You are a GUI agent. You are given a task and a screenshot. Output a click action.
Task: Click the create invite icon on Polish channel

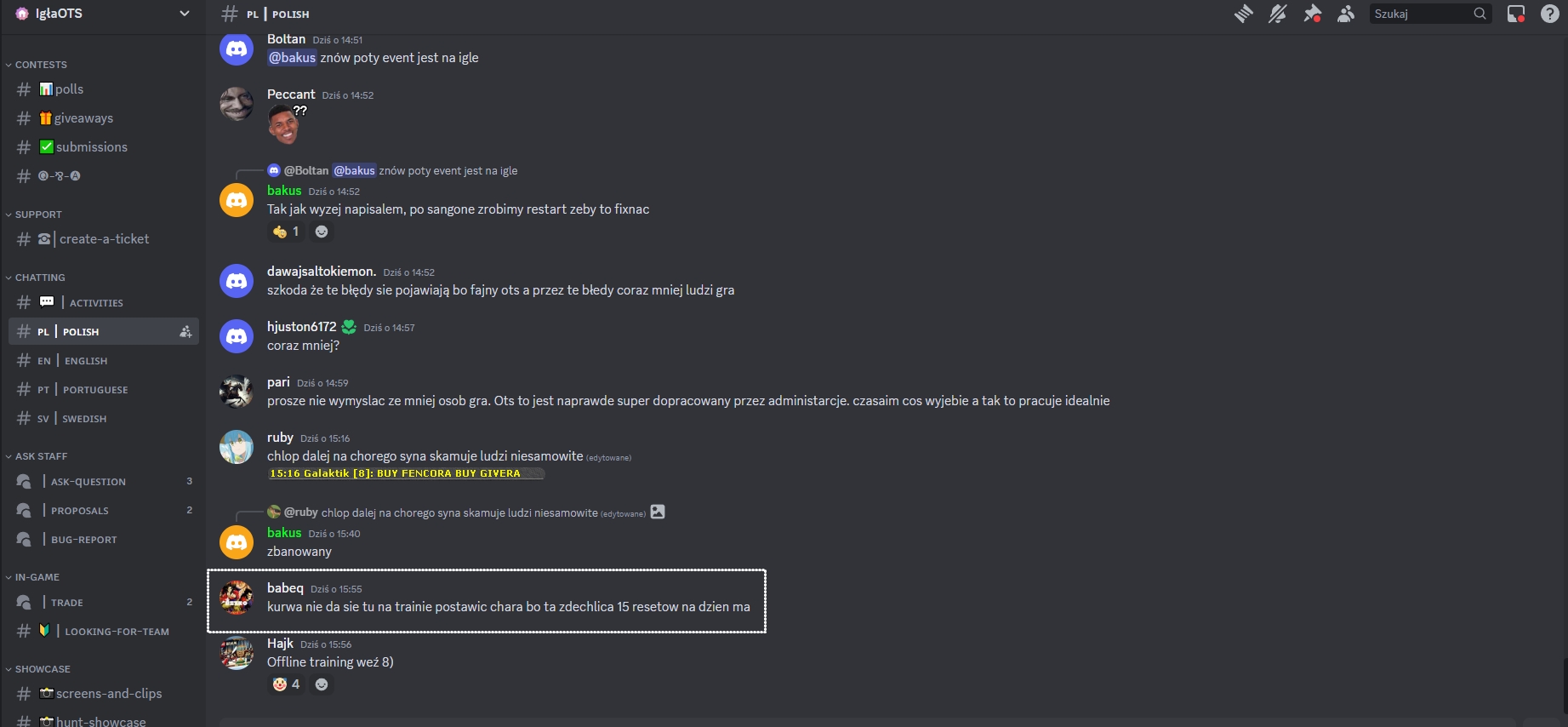tap(185, 332)
